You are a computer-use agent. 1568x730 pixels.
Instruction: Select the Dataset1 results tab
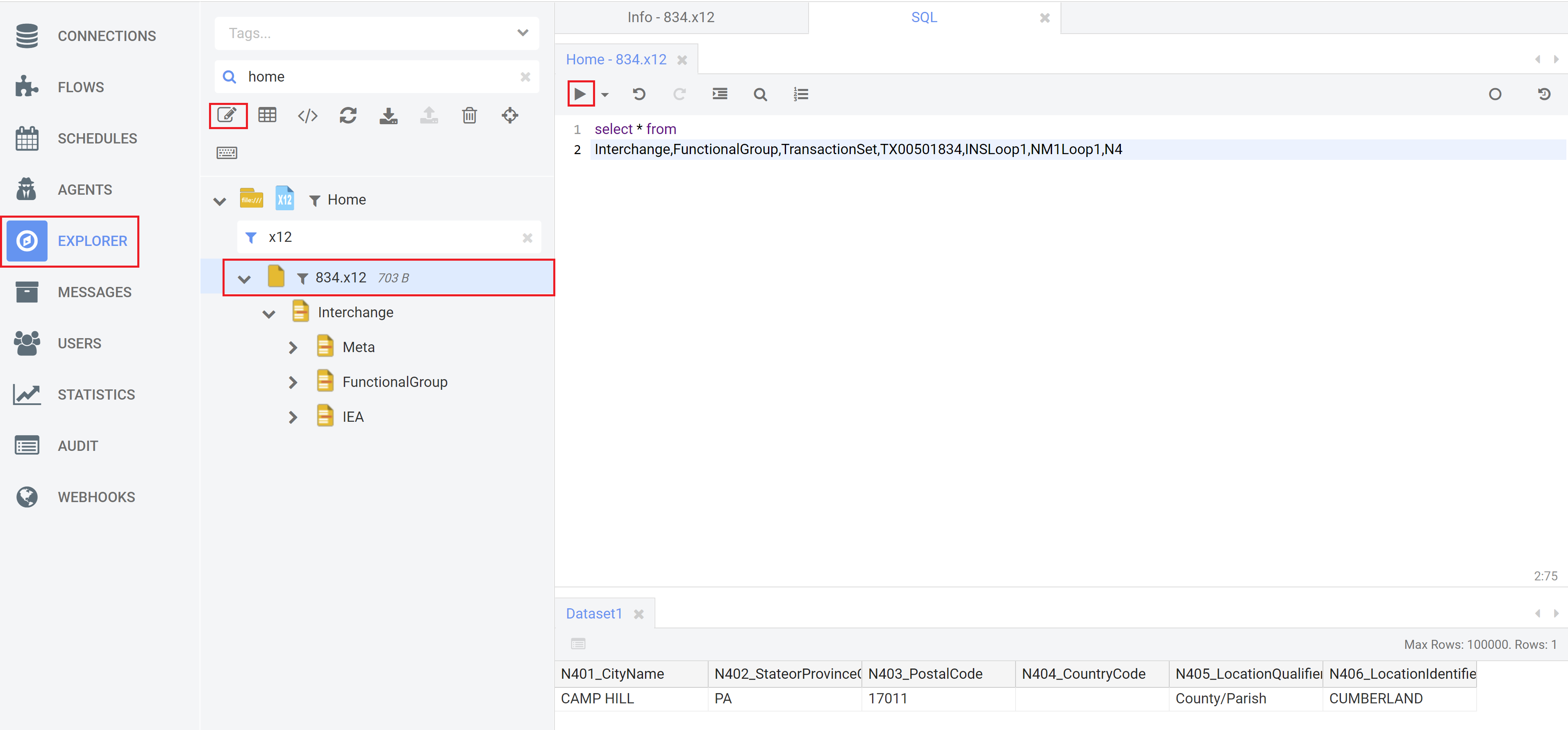click(593, 614)
